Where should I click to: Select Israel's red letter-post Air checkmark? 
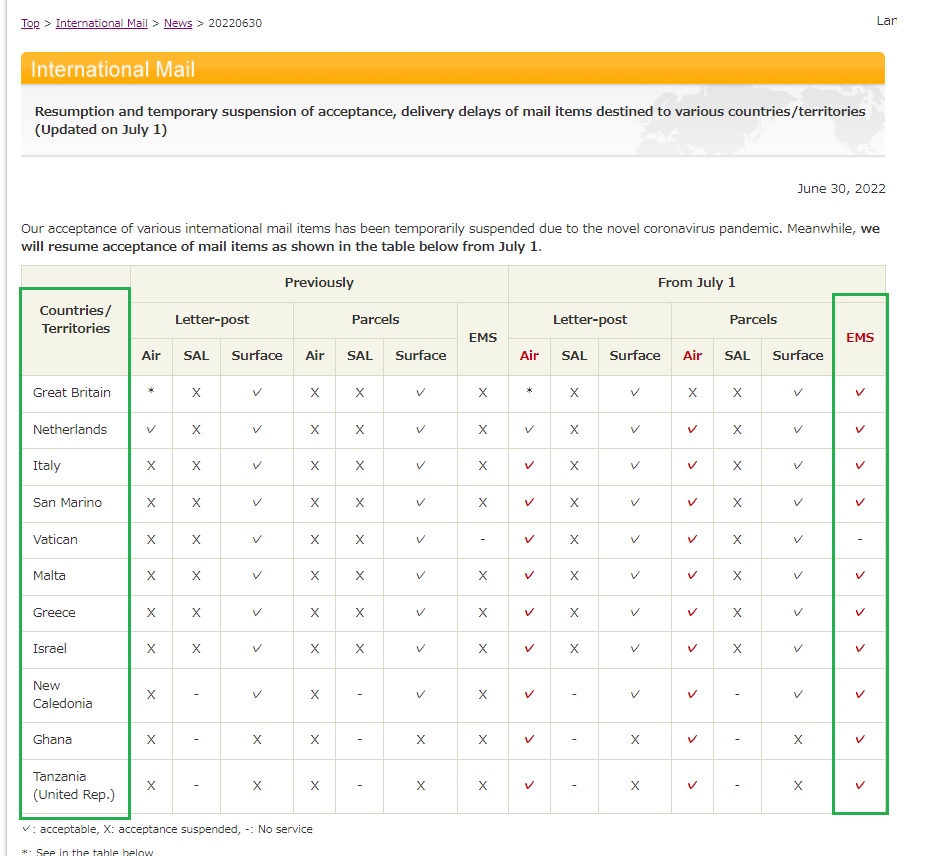[529, 649]
